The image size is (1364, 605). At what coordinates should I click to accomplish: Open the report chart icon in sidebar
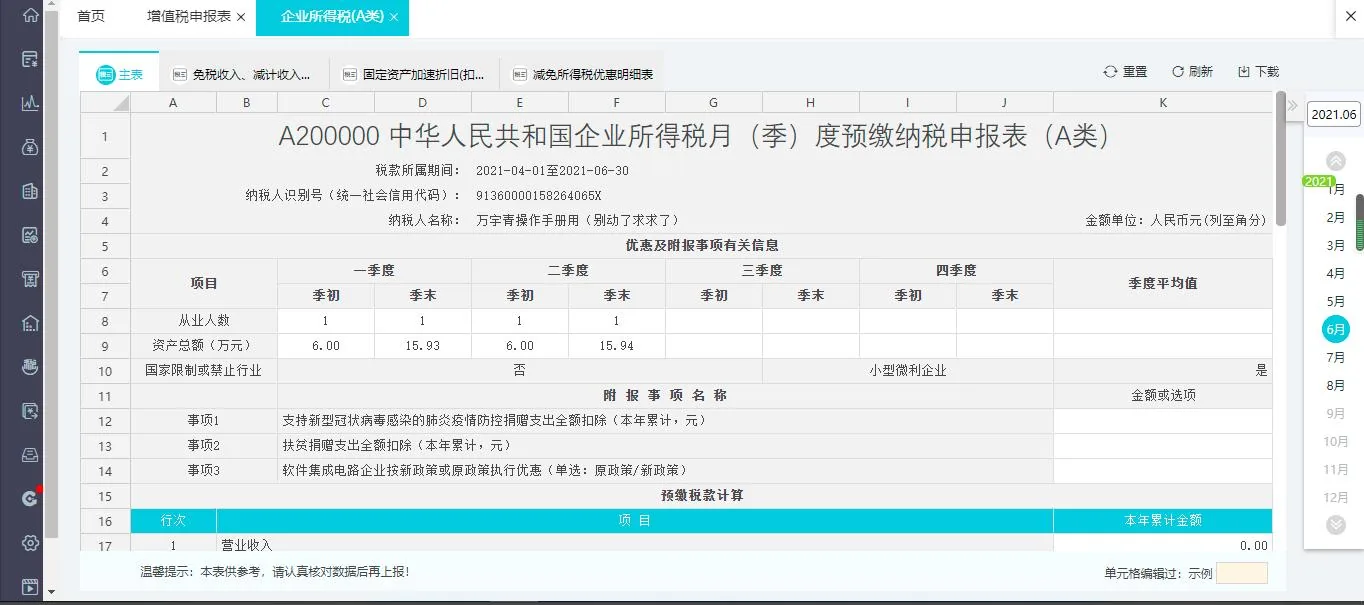pyautogui.click(x=30, y=235)
